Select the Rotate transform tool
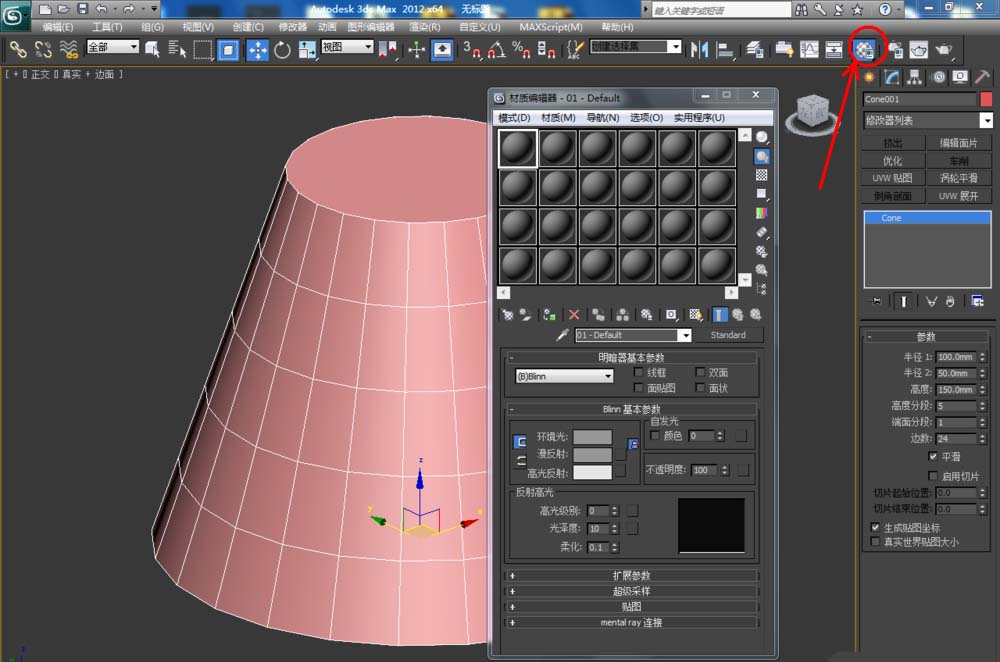1000x662 pixels. pos(282,49)
